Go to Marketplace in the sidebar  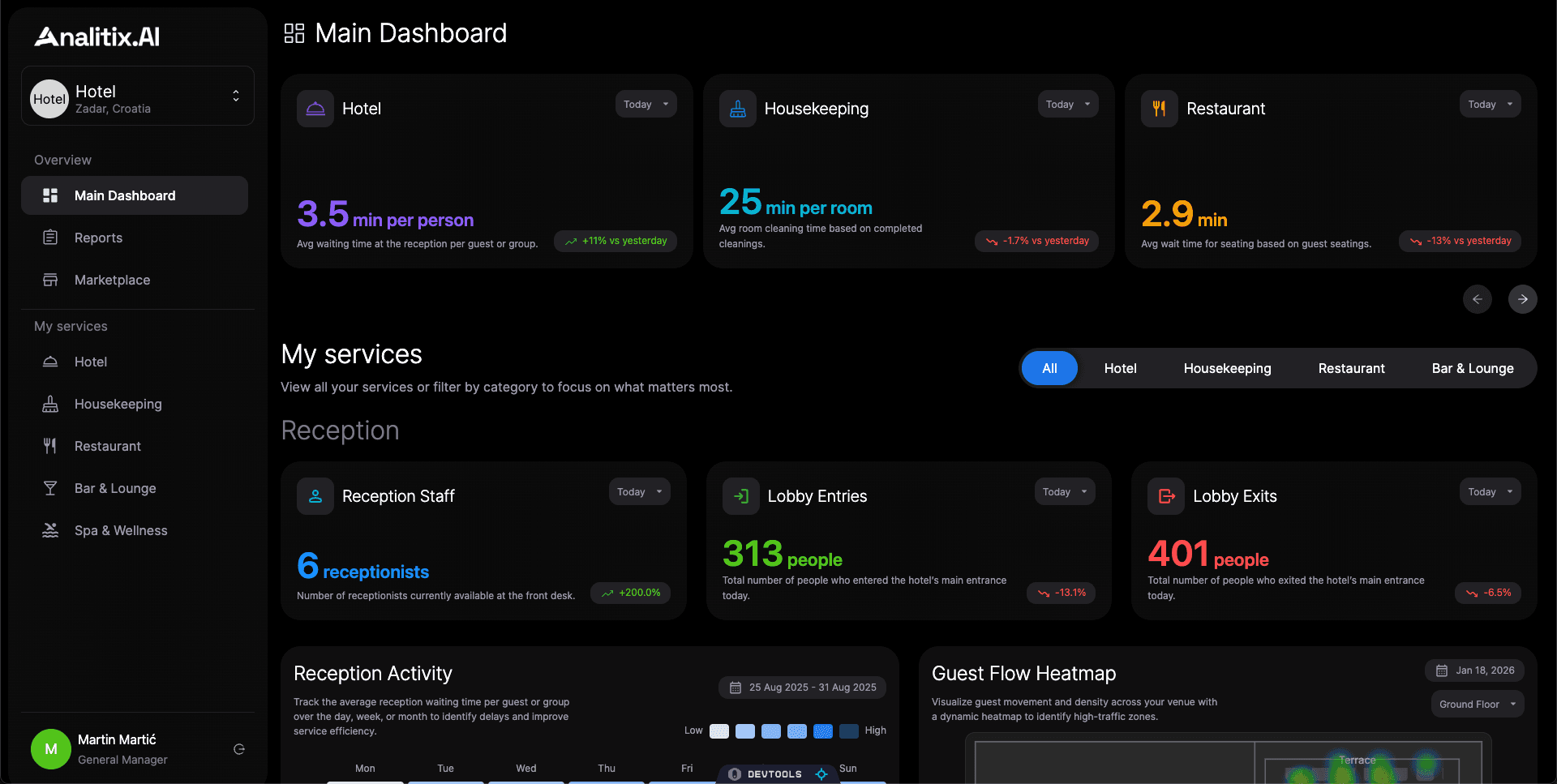click(112, 280)
